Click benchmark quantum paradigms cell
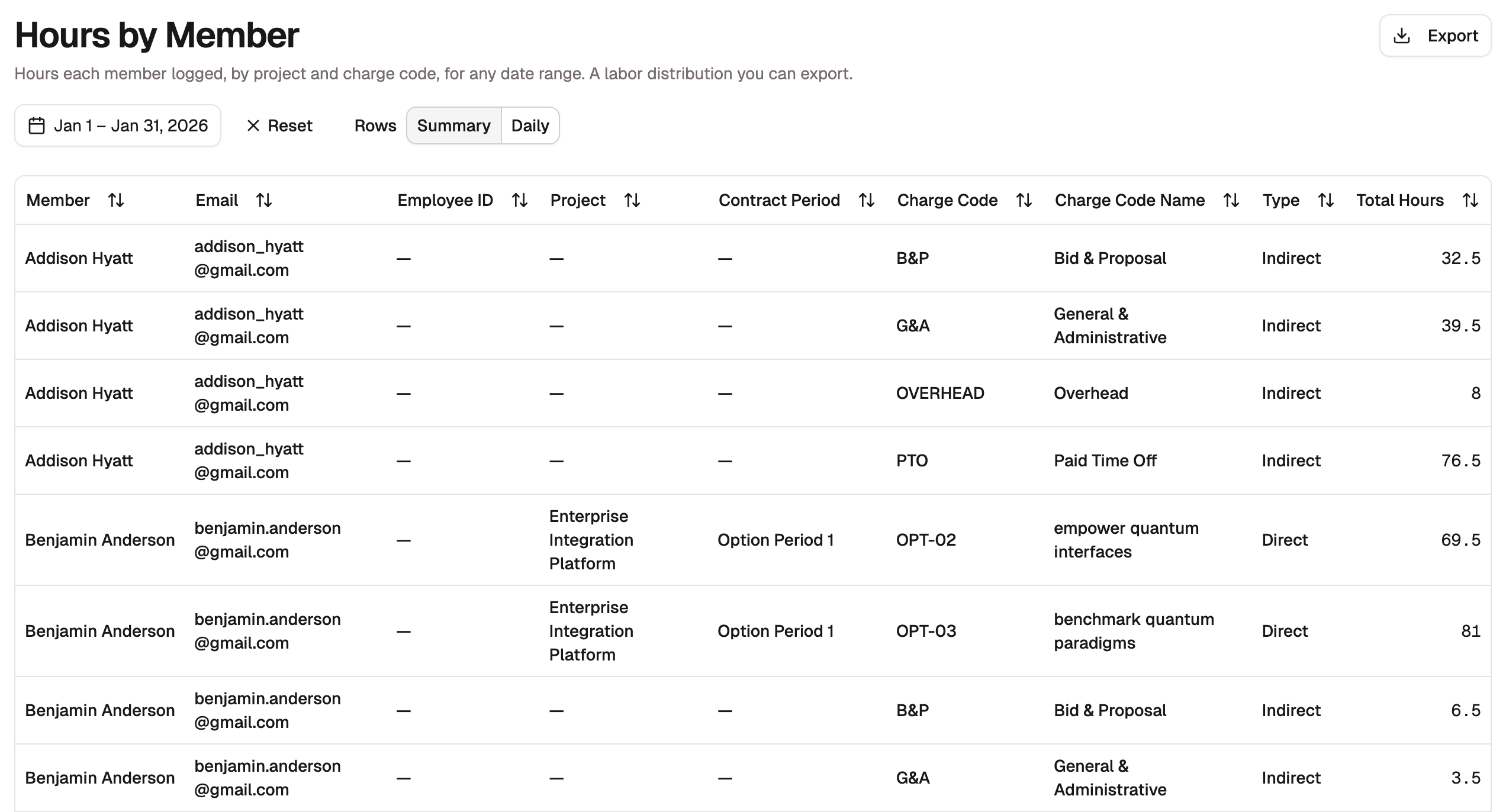The height and width of the screenshot is (812, 1506). tap(1134, 631)
